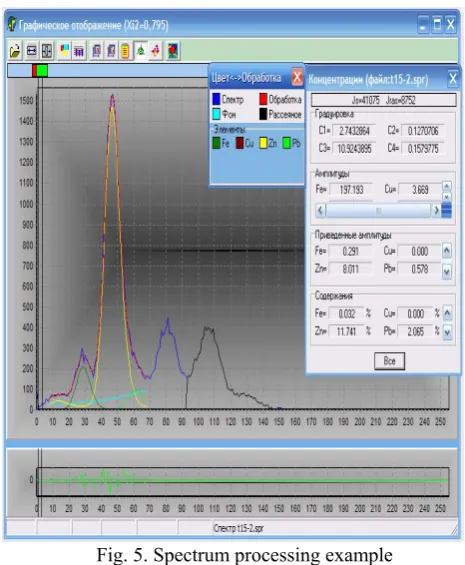Maximize the Графическое отображение window
465x565 pixels.
(437, 25)
